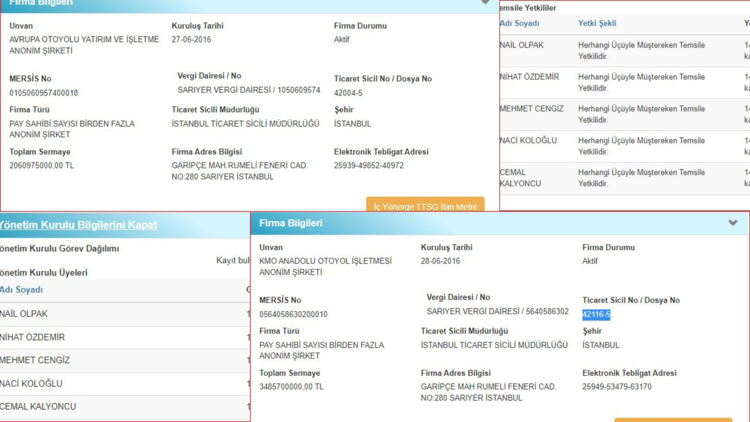Select highlighted trade registry number 42116-5
750x422 pixels.
click(x=596, y=314)
